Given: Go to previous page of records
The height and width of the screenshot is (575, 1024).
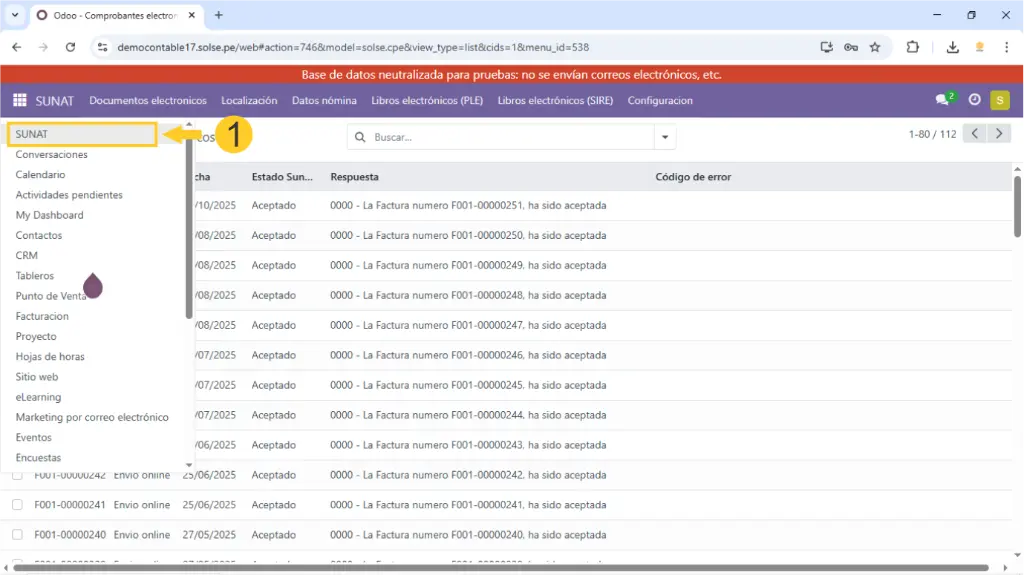Looking at the screenshot, I should click(x=974, y=134).
